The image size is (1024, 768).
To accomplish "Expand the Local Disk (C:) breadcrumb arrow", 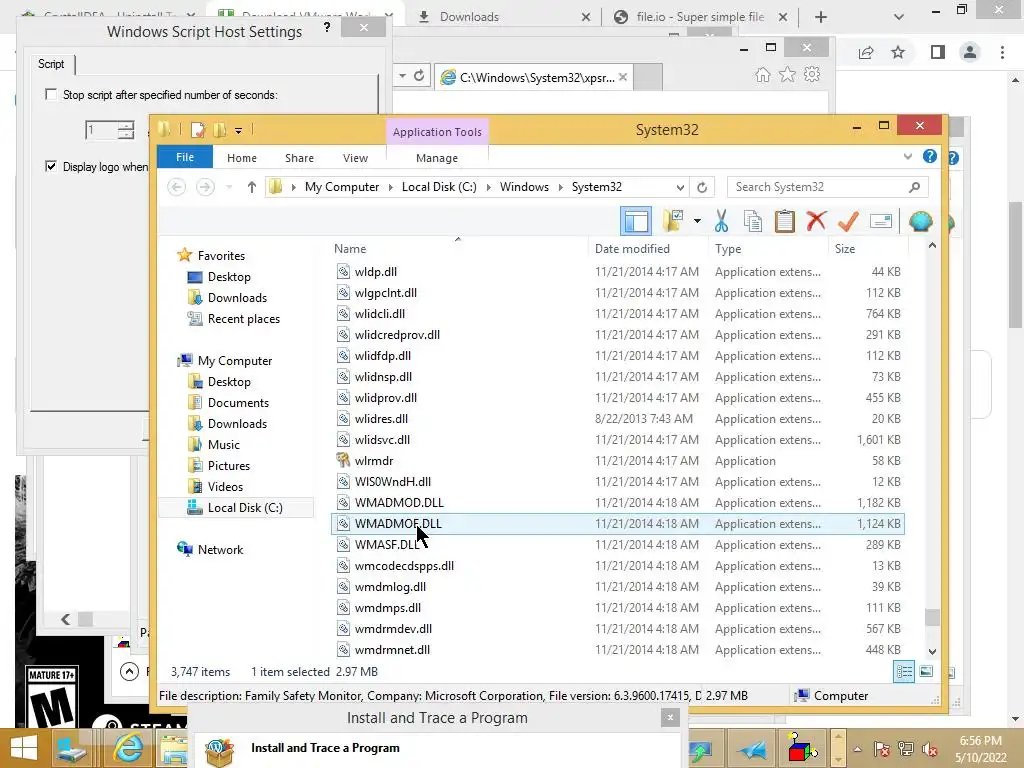I will 488,187.
